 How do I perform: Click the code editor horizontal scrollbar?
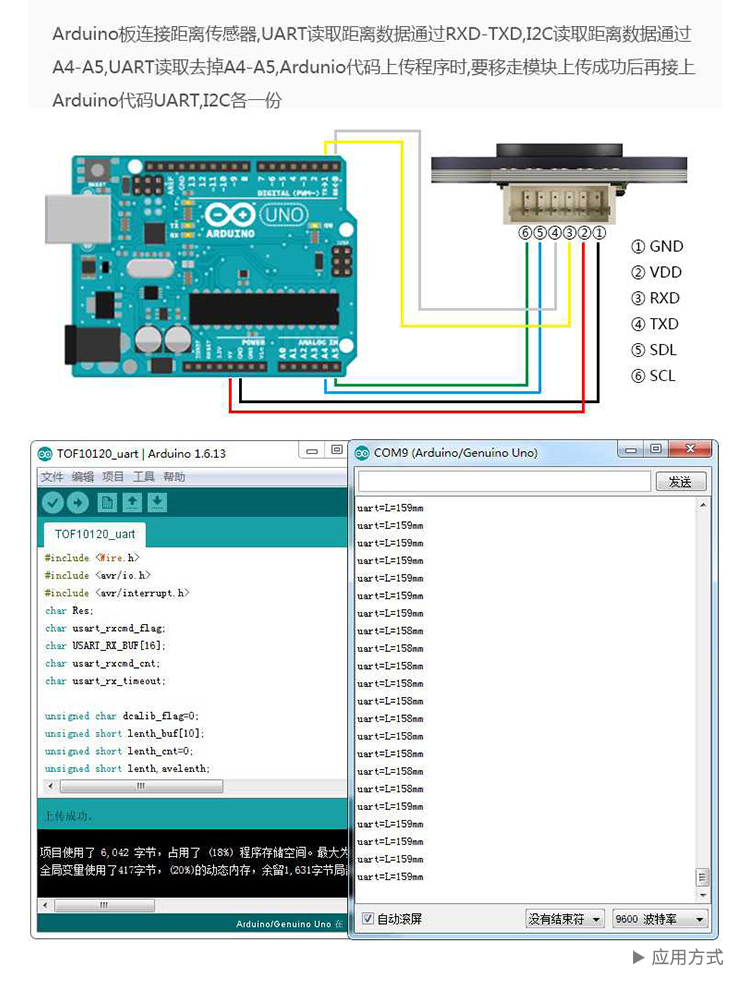coord(140,787)
